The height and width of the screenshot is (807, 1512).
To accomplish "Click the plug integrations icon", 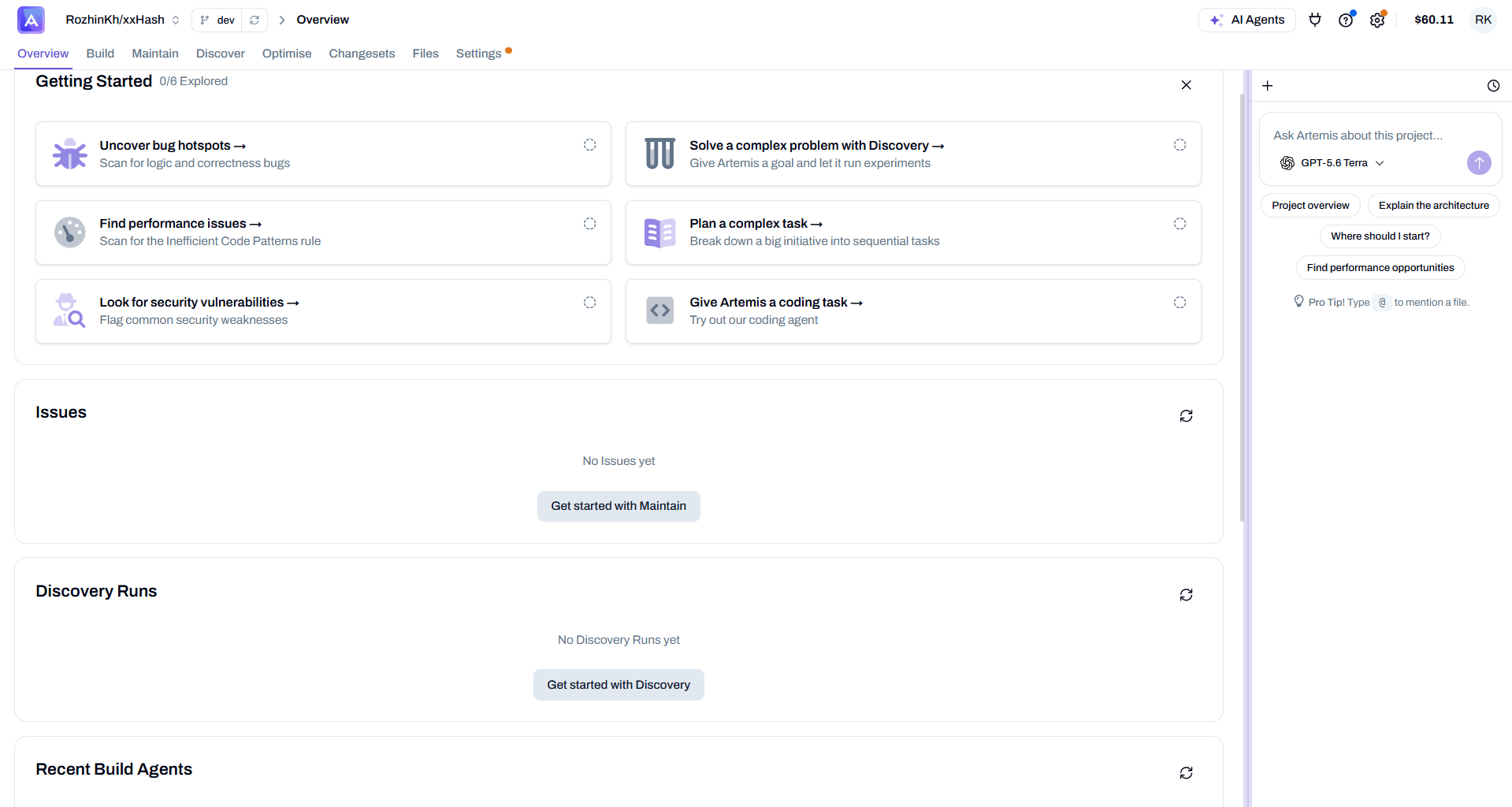I will (1315, 20).
